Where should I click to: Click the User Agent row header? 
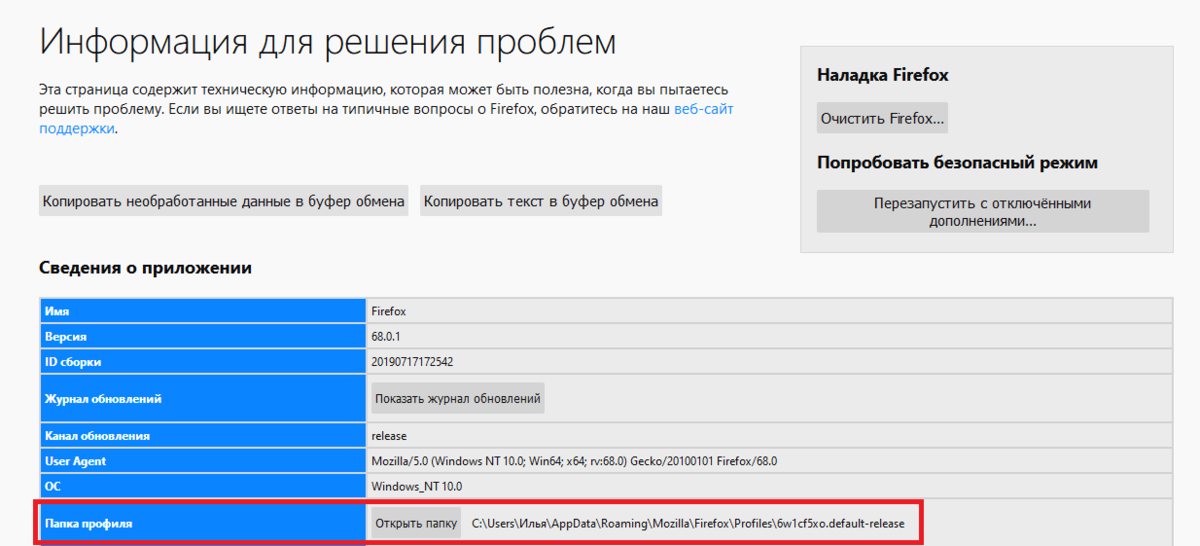203,461
